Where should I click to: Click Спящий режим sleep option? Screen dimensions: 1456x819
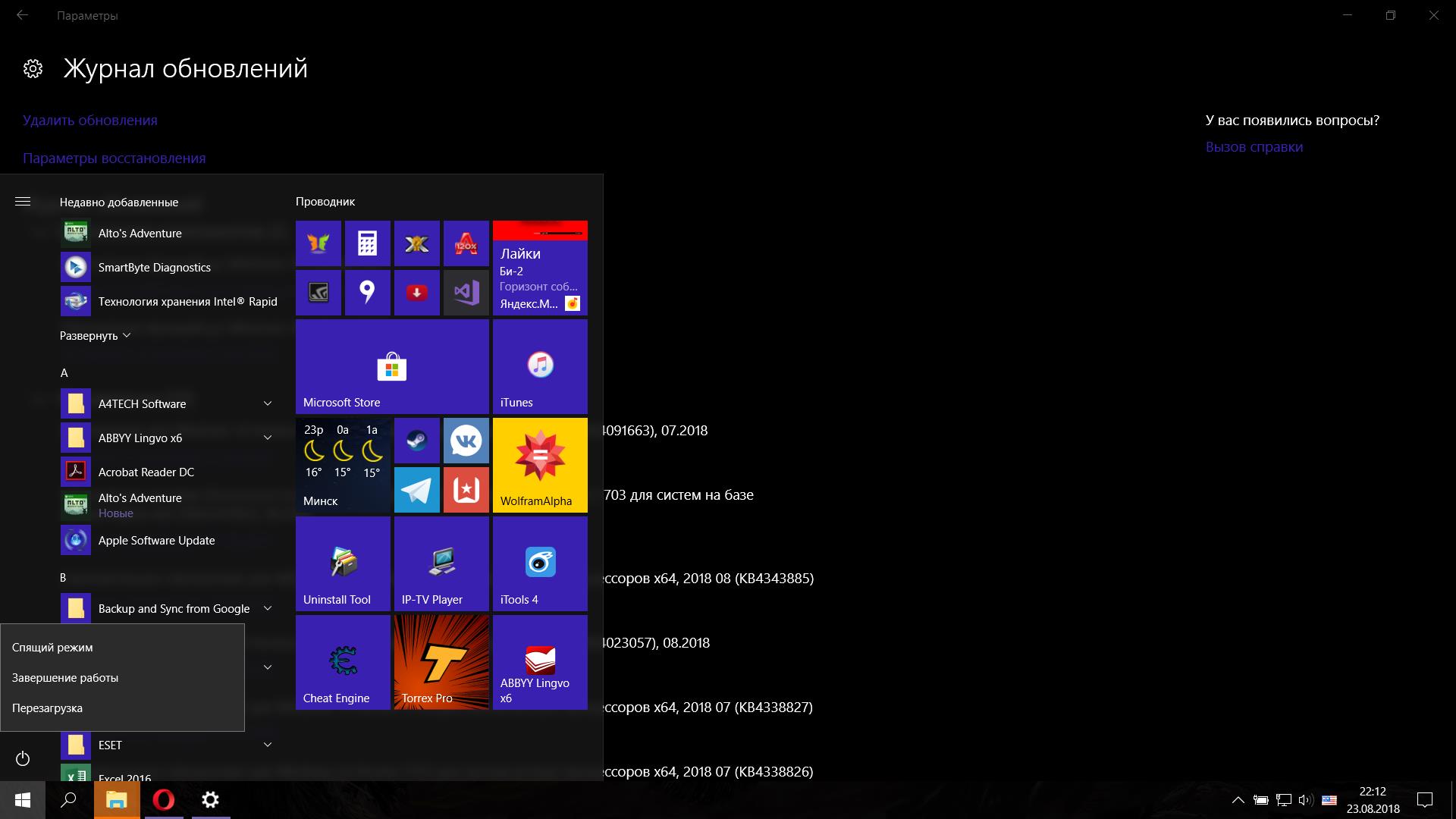[53, 647]
